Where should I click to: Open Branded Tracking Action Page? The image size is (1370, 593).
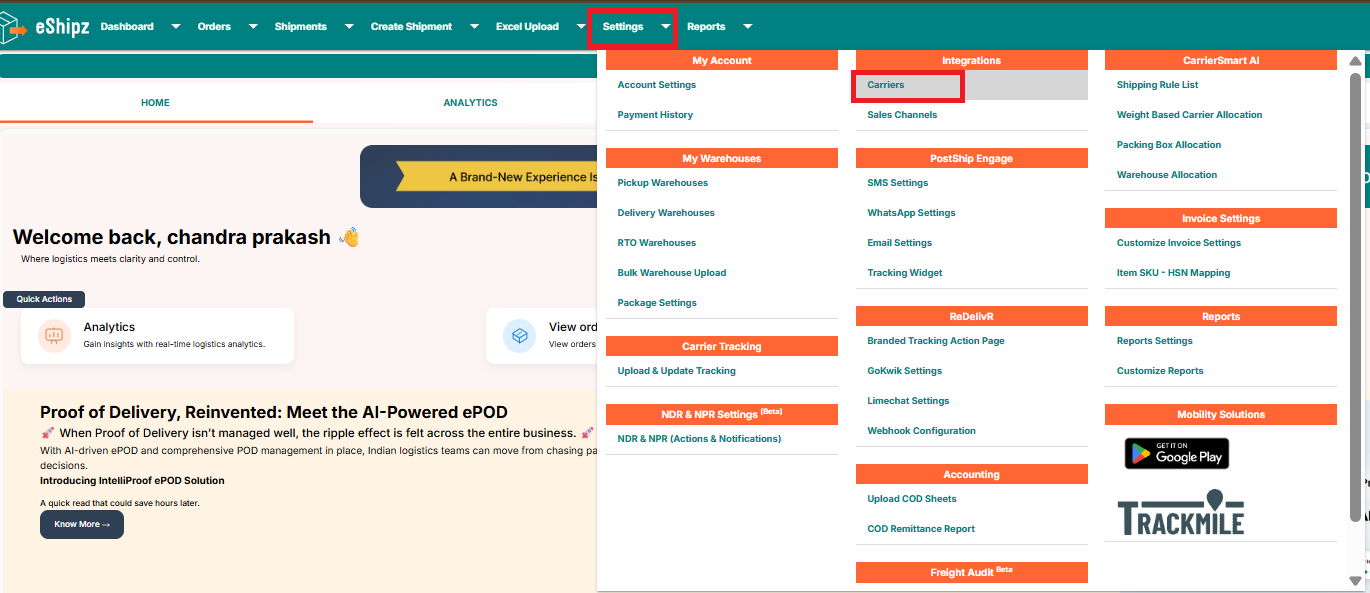(x=936, y=341)
